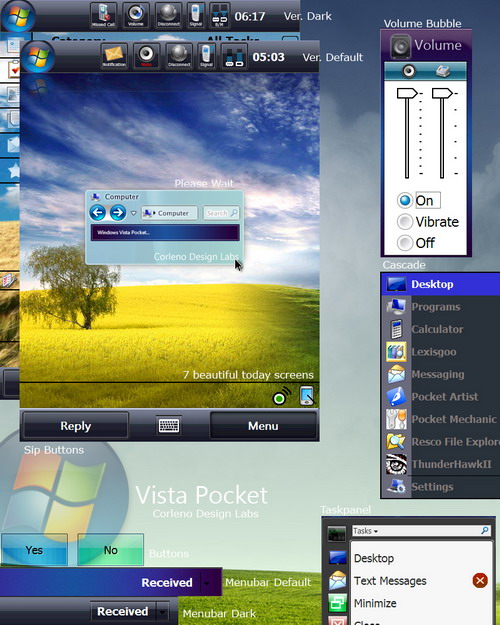Click Search field in Computer window
500x625 pixels.
[x=221, y=213]
